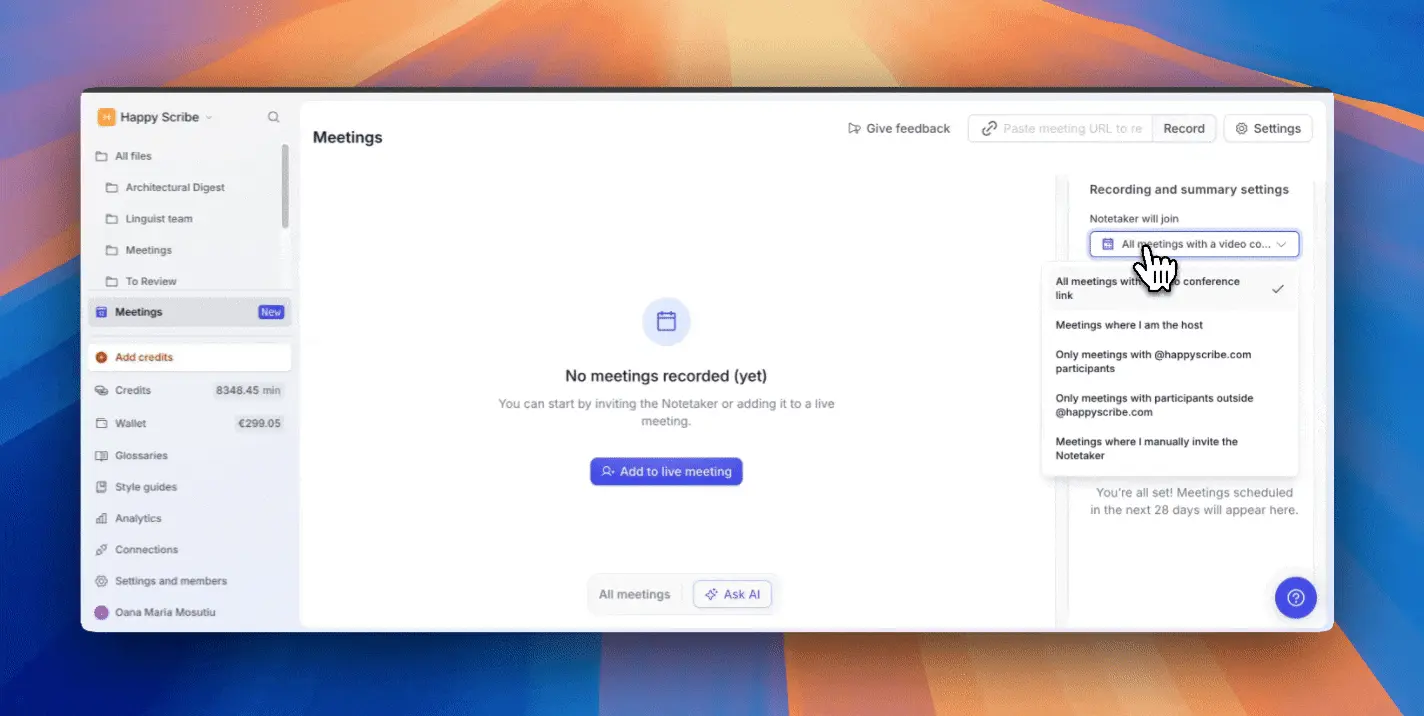
Task: Open the Connections link icon
Action: click(x=101, y=549)
